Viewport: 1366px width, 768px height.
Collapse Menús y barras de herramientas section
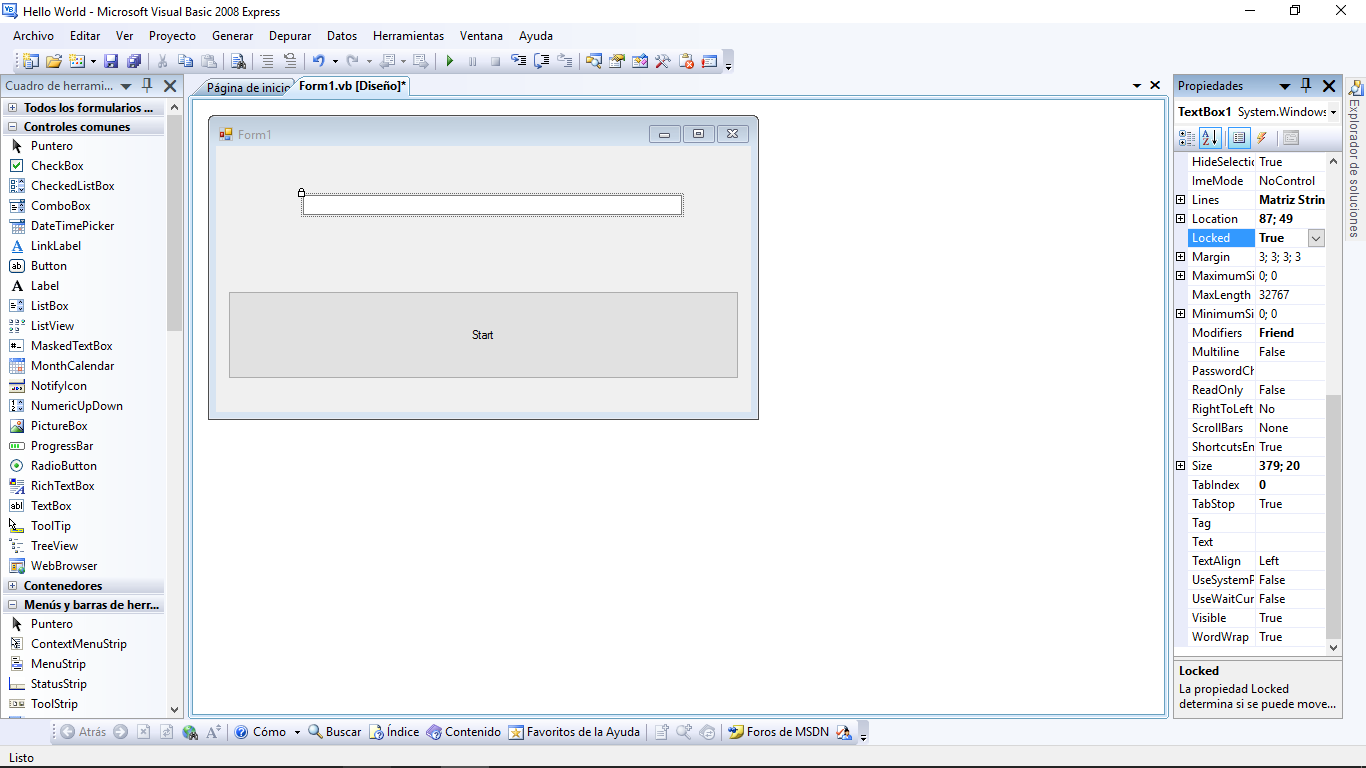[13, 605]
